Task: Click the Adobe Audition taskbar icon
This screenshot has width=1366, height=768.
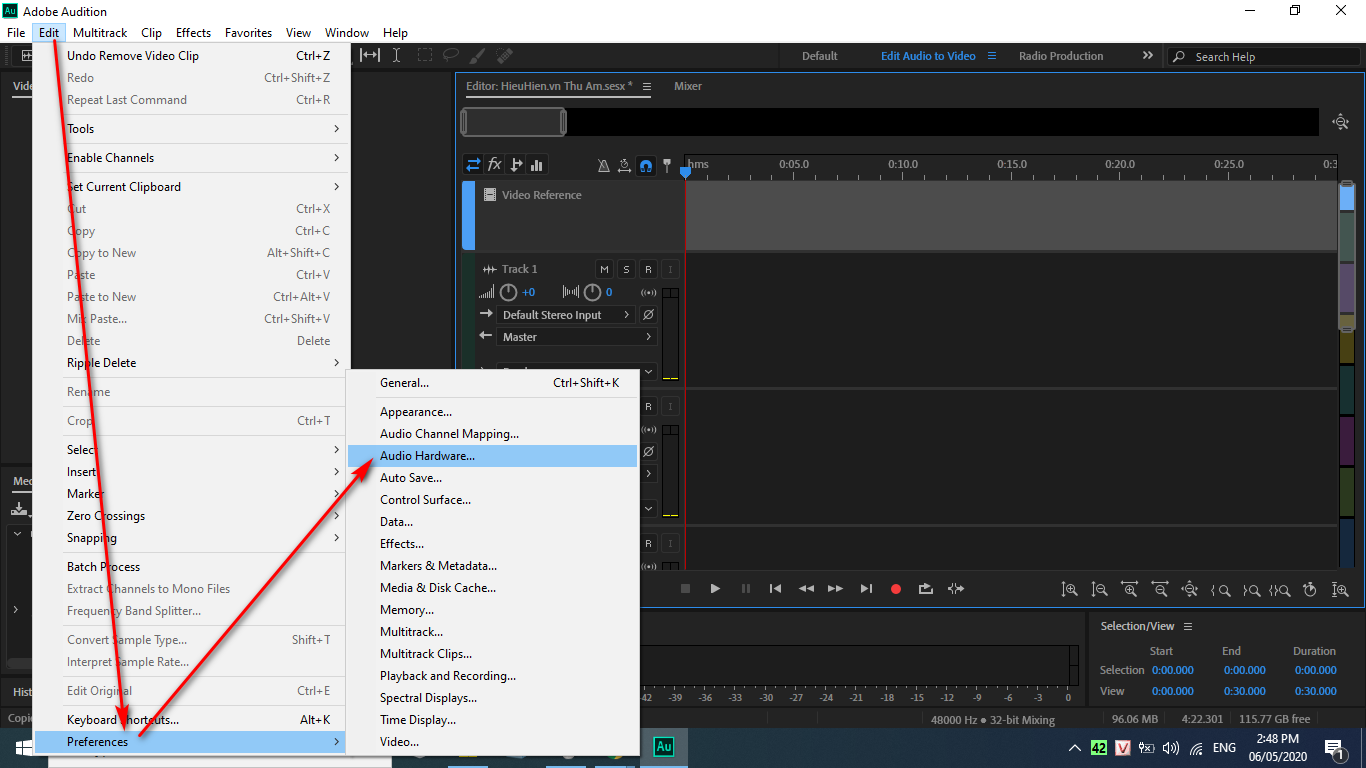Action: [x=663, y=747]
